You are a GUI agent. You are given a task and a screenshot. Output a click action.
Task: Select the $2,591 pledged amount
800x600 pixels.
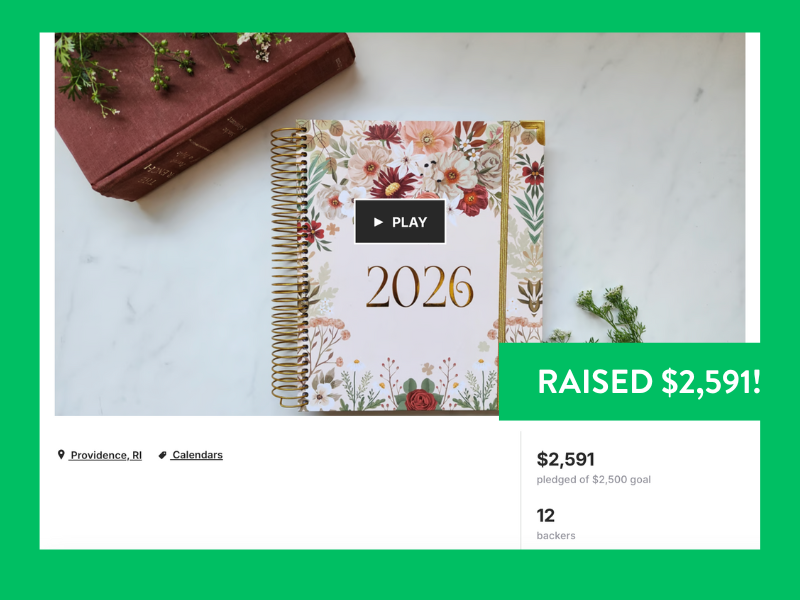565,459
